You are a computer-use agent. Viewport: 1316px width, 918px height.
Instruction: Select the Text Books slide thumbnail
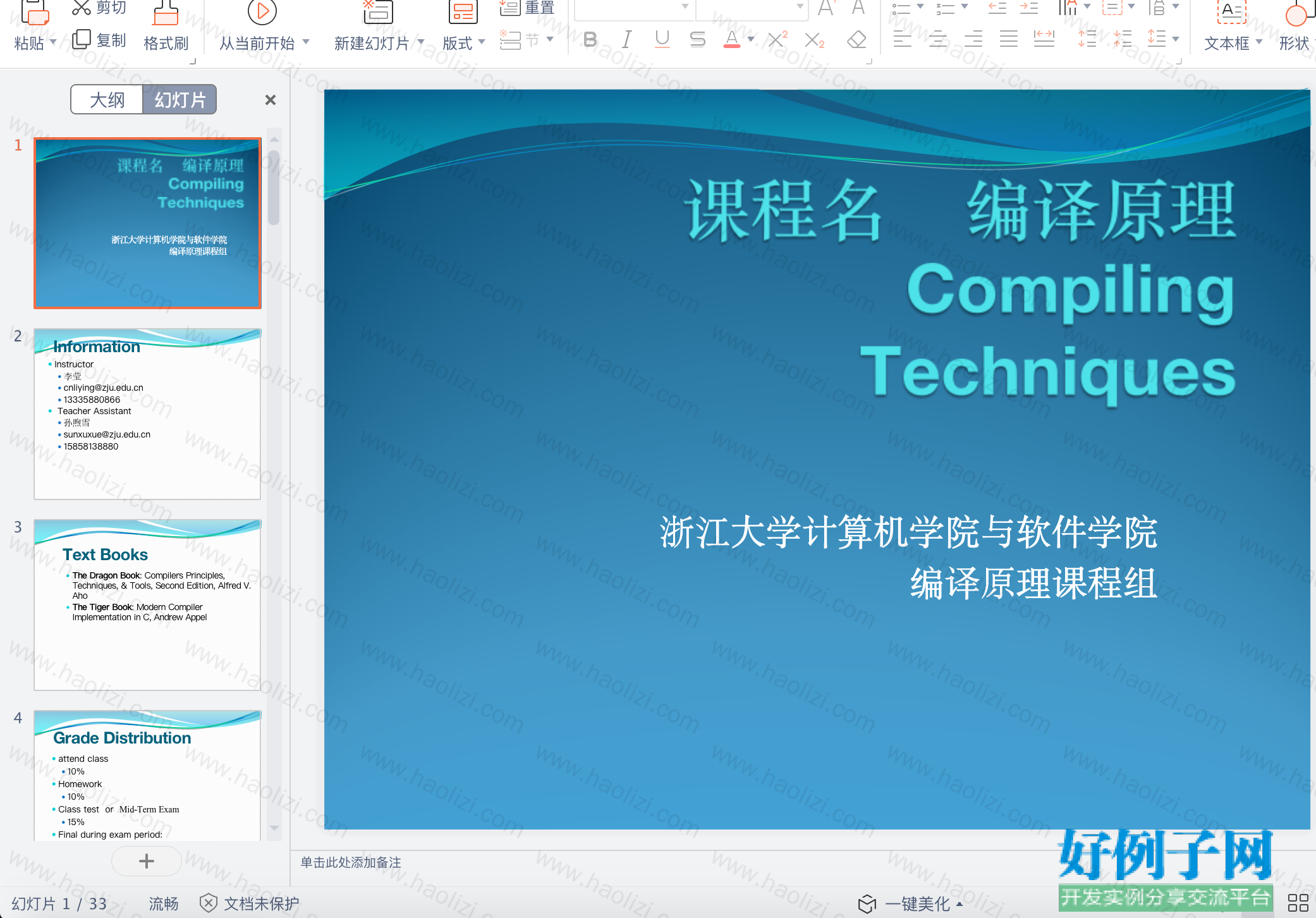(147, 605)
